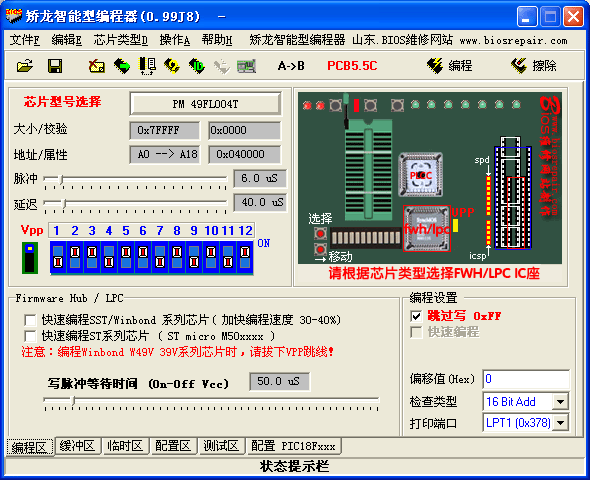Click the grayed-out chip toolbar icon
Image resolution: width=590 pixels, height=480 pixels.
tap(222, 66)
